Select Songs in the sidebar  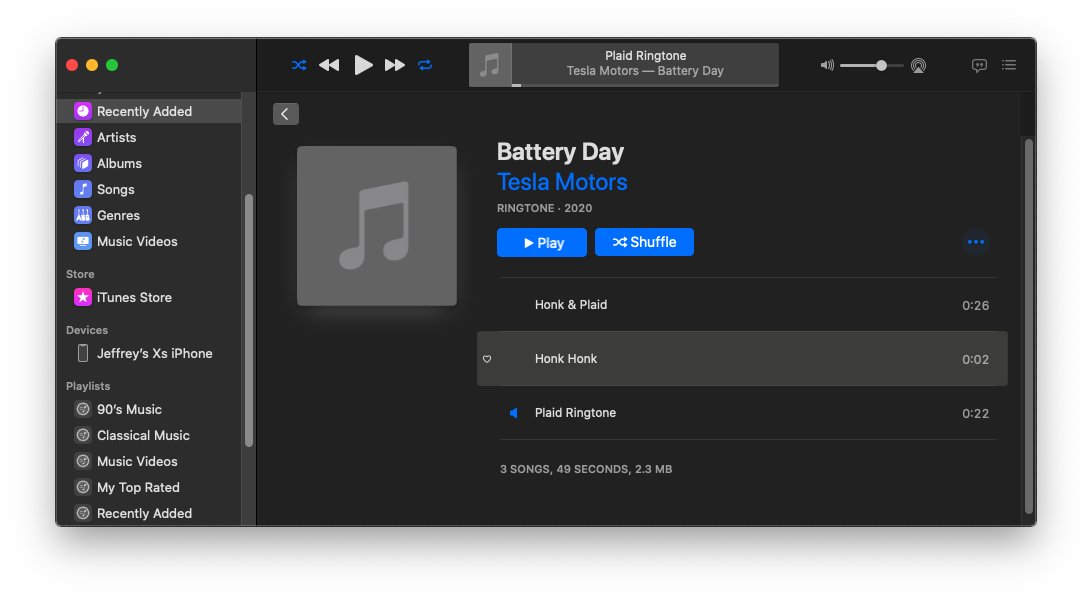(x=116, y=189)
